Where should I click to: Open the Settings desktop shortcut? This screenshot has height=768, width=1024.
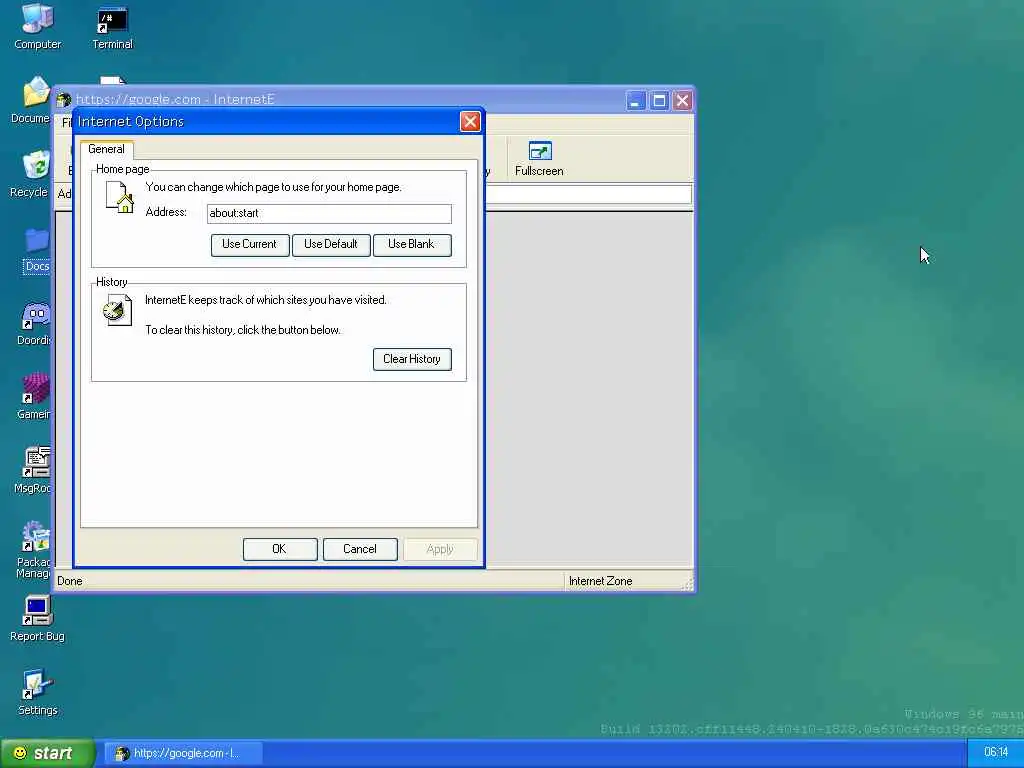coord(37,693)
